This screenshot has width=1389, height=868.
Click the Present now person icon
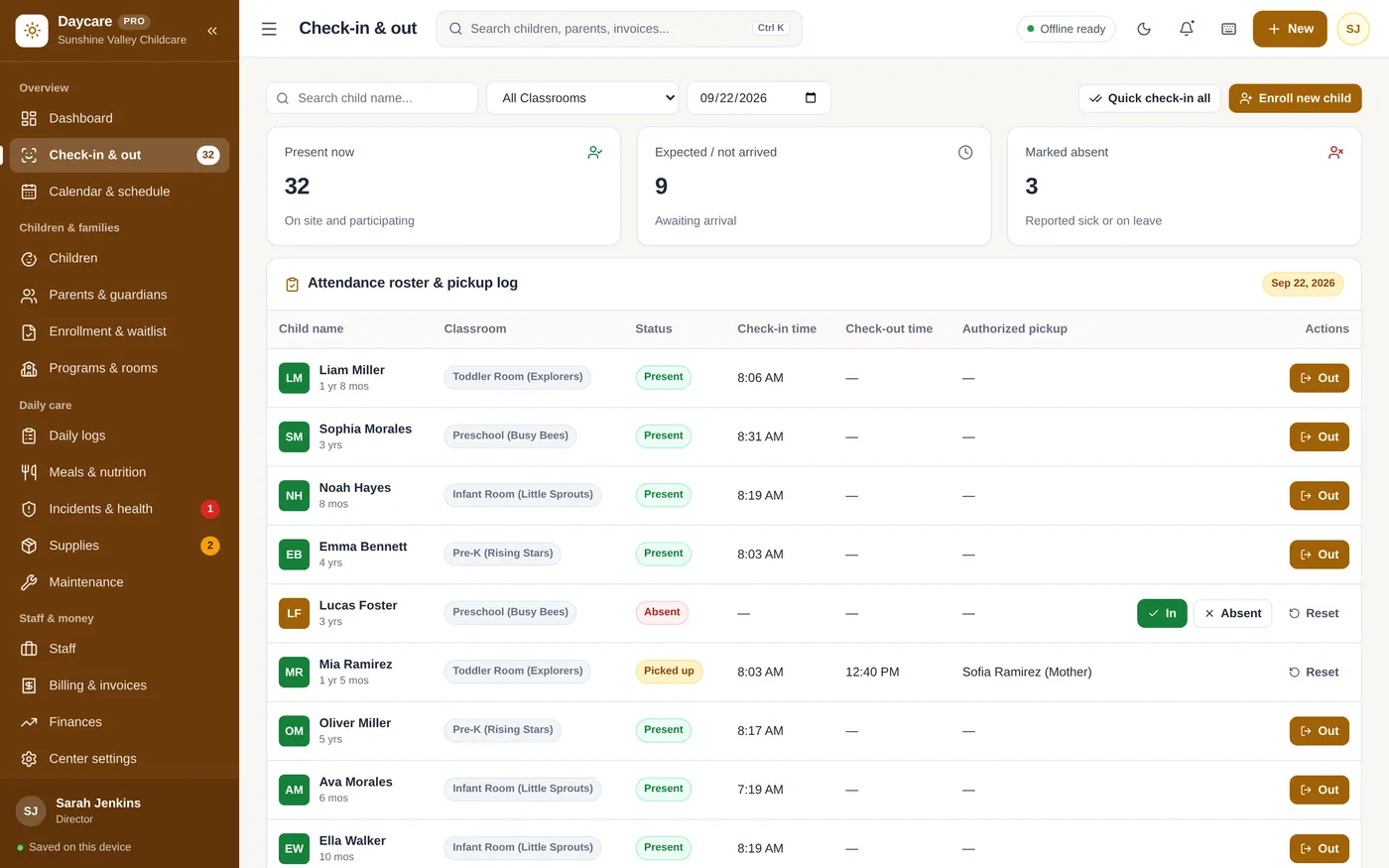point(595,152)
